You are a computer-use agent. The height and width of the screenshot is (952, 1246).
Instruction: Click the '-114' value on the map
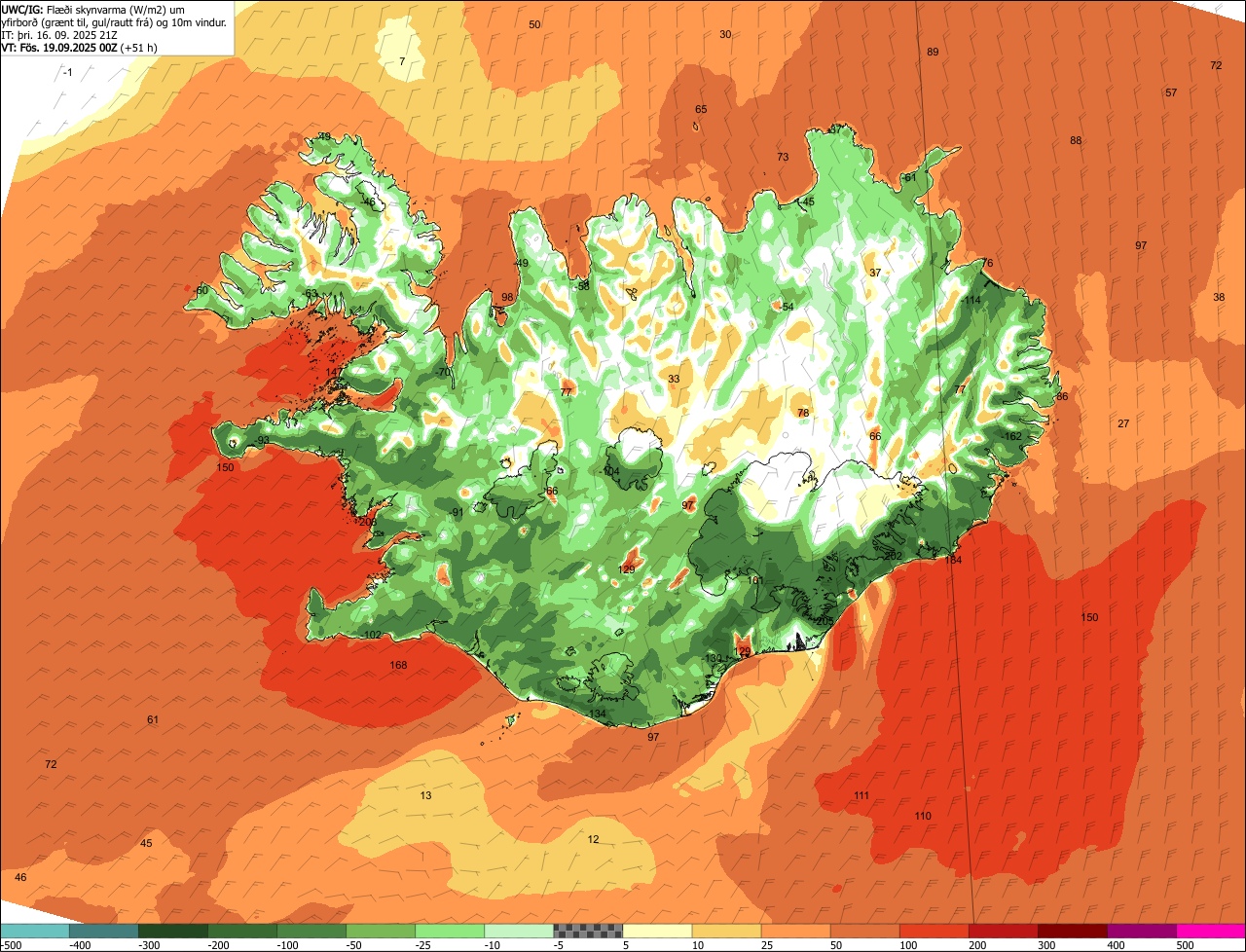point(971,301)
